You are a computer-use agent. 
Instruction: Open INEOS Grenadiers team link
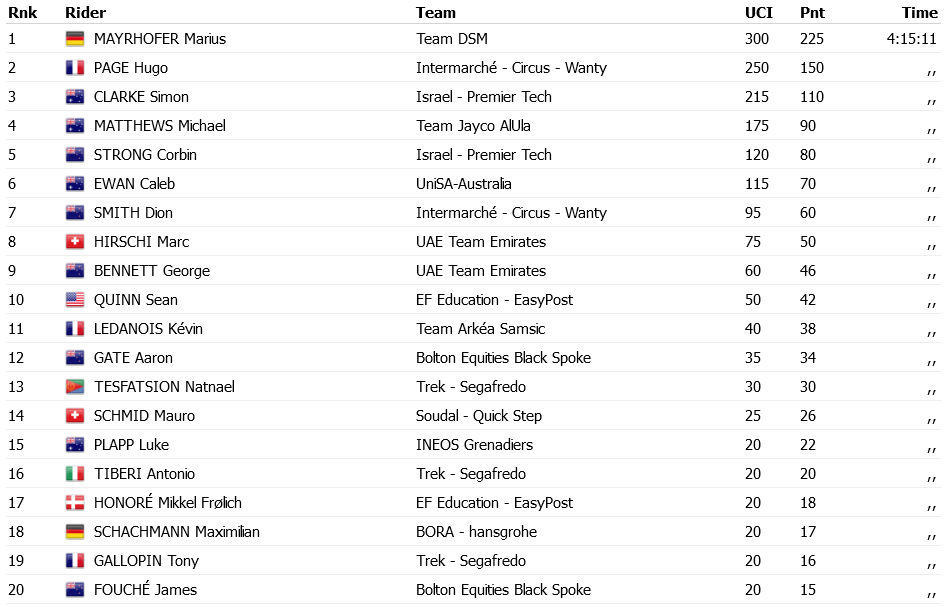474,445
